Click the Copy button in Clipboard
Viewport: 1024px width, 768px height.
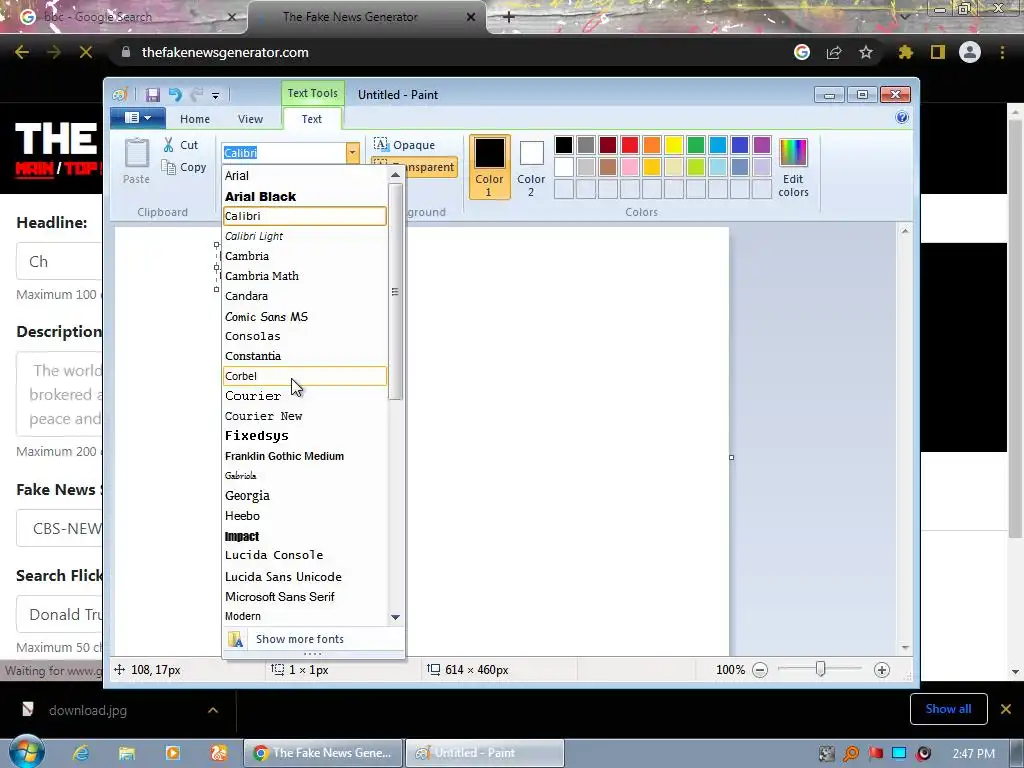tap(184, 167)
